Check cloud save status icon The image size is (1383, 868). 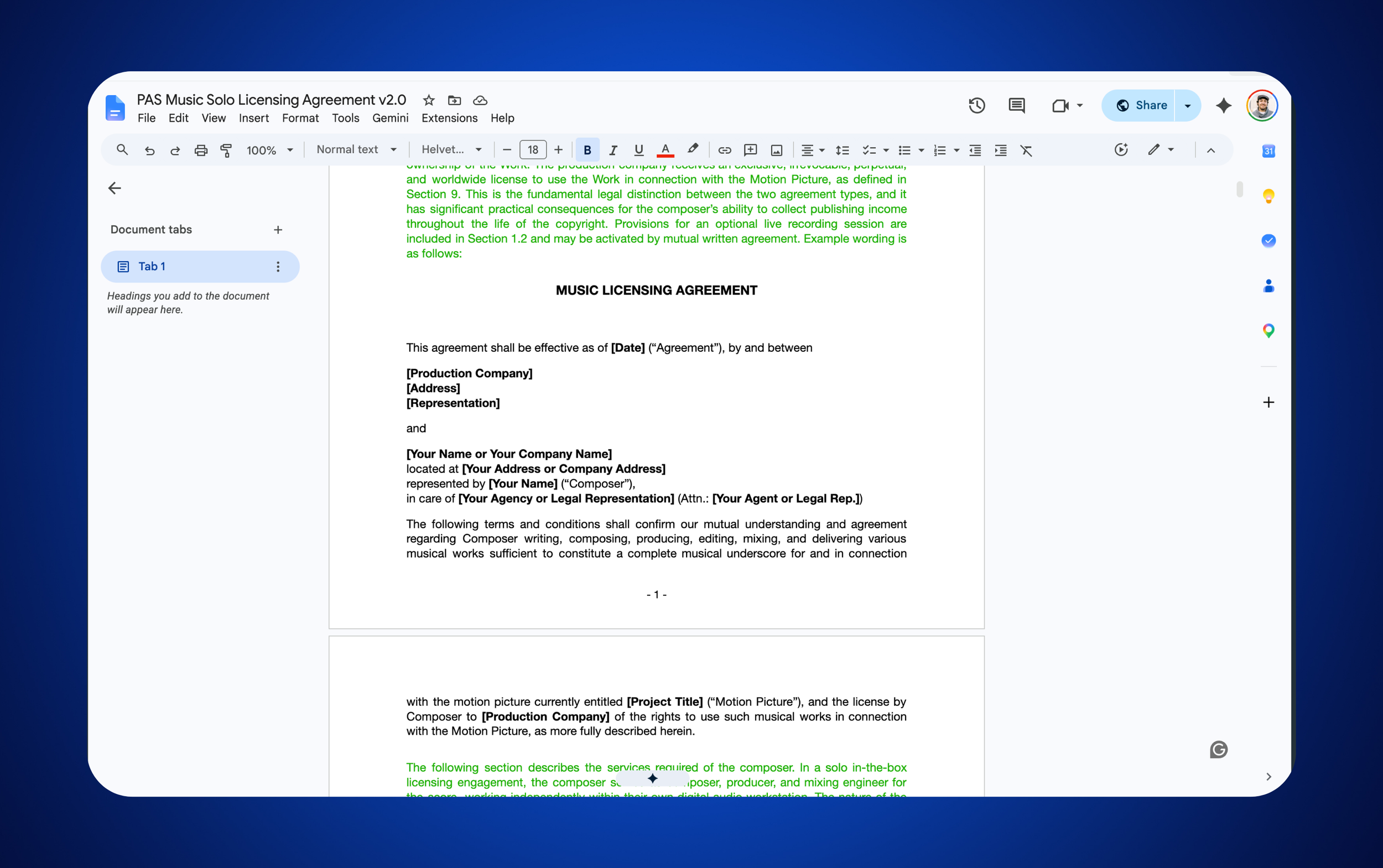480,101
